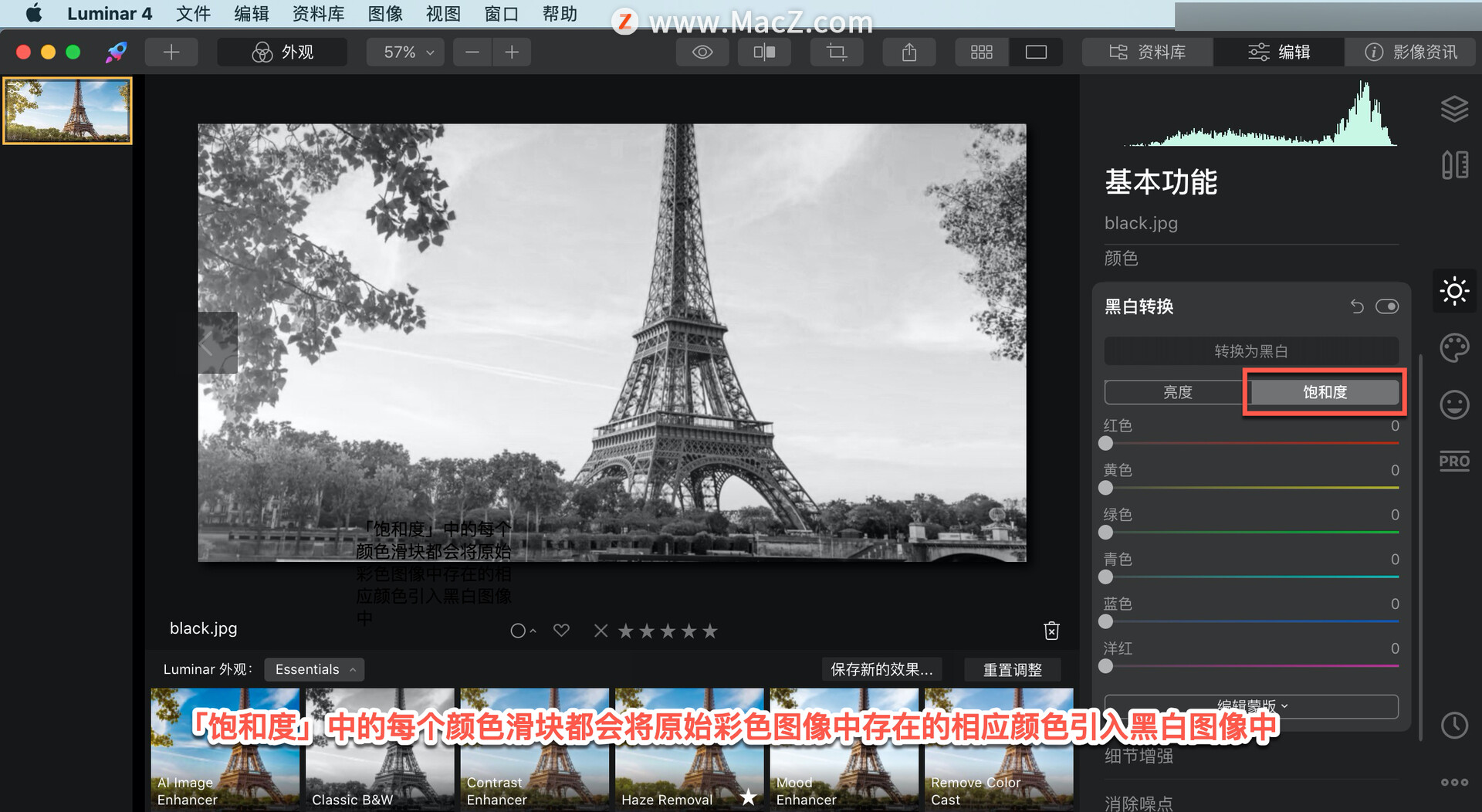Image resolution: width=1482 pixels, height=812 pixels.
Task: Open the Creative palette icon on sidebar
Action: 1454,348
